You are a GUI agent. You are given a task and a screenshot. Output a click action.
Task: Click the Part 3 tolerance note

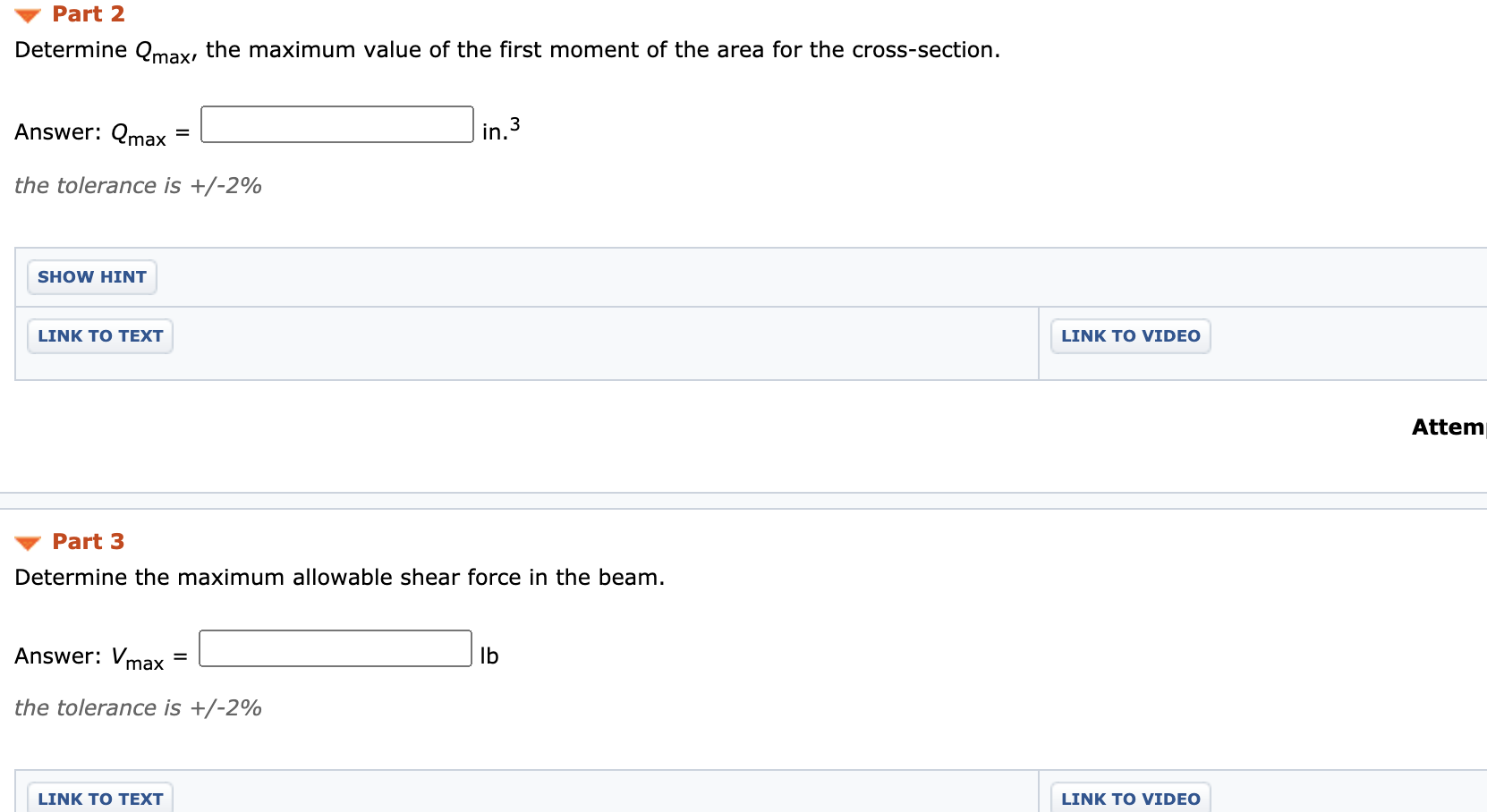point(138,708)
